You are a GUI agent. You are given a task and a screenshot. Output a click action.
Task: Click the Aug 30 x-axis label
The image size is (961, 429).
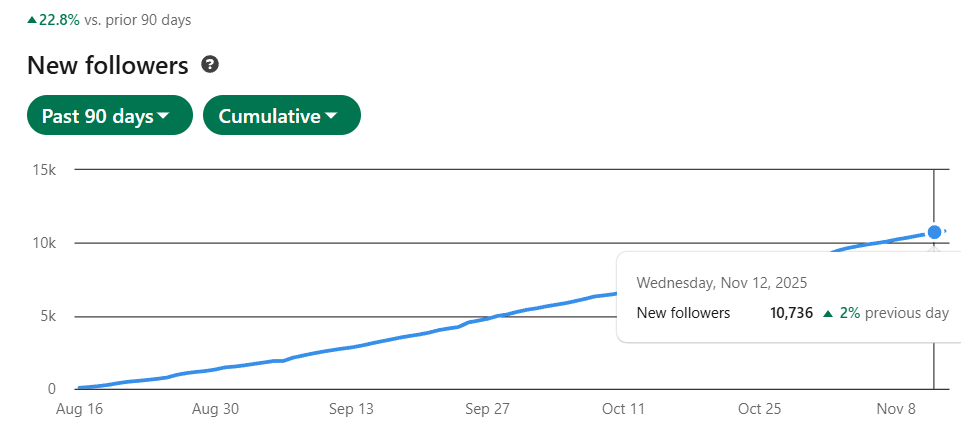point(215,409)
